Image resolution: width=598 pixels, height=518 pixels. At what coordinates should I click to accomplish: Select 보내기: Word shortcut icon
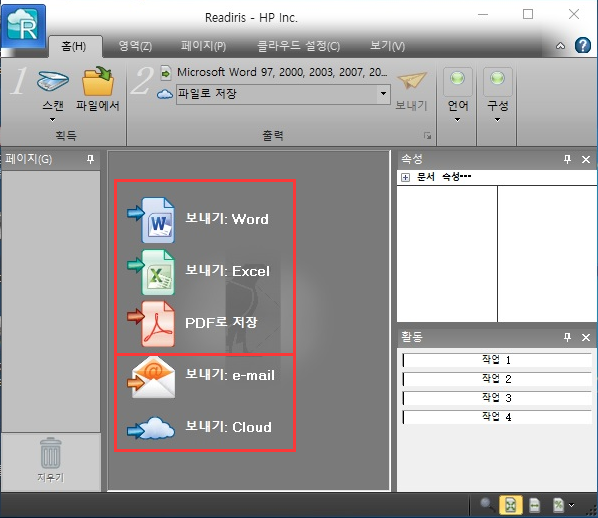pyautogui.click(x=151, y=220)
